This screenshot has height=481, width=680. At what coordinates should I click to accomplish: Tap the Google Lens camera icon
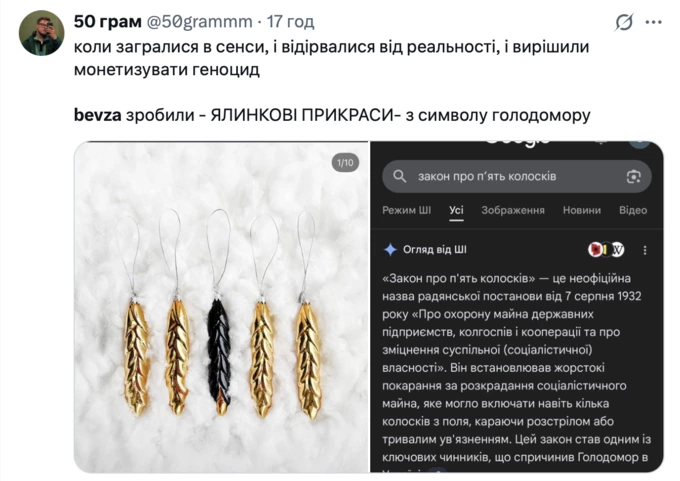(x=633, y=176)
